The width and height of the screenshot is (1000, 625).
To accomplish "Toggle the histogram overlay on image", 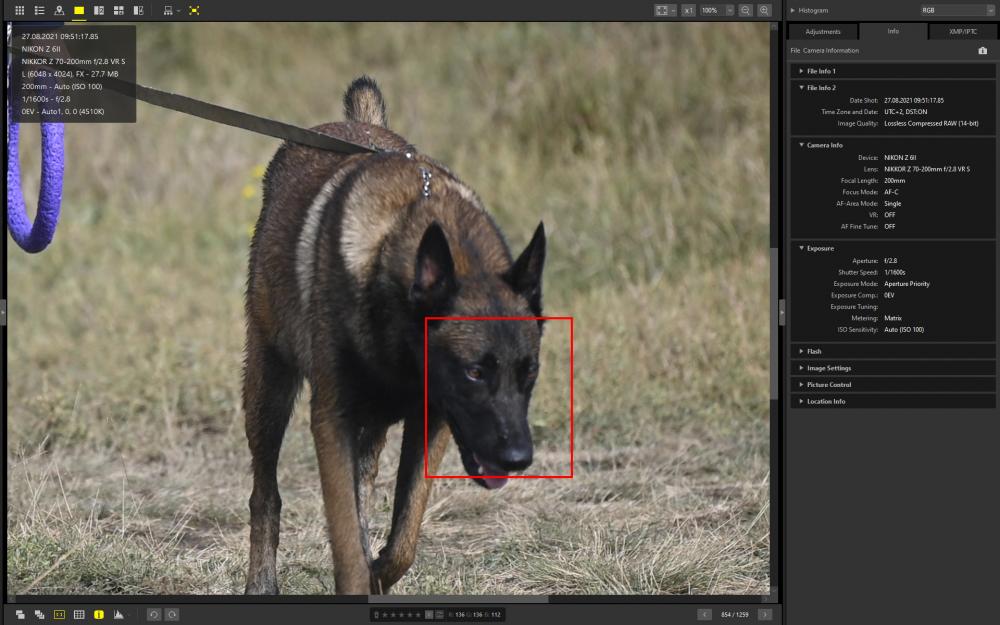I will click(119, 615).
